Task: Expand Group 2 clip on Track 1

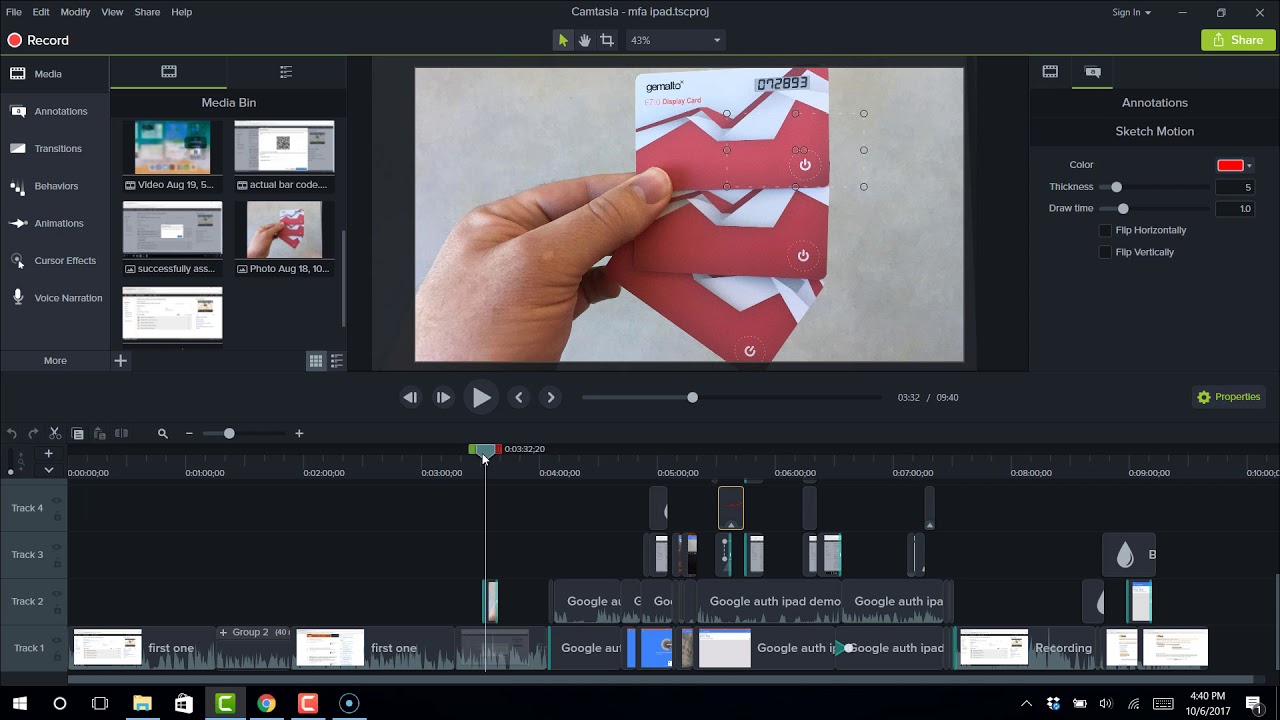Action: 224,632
